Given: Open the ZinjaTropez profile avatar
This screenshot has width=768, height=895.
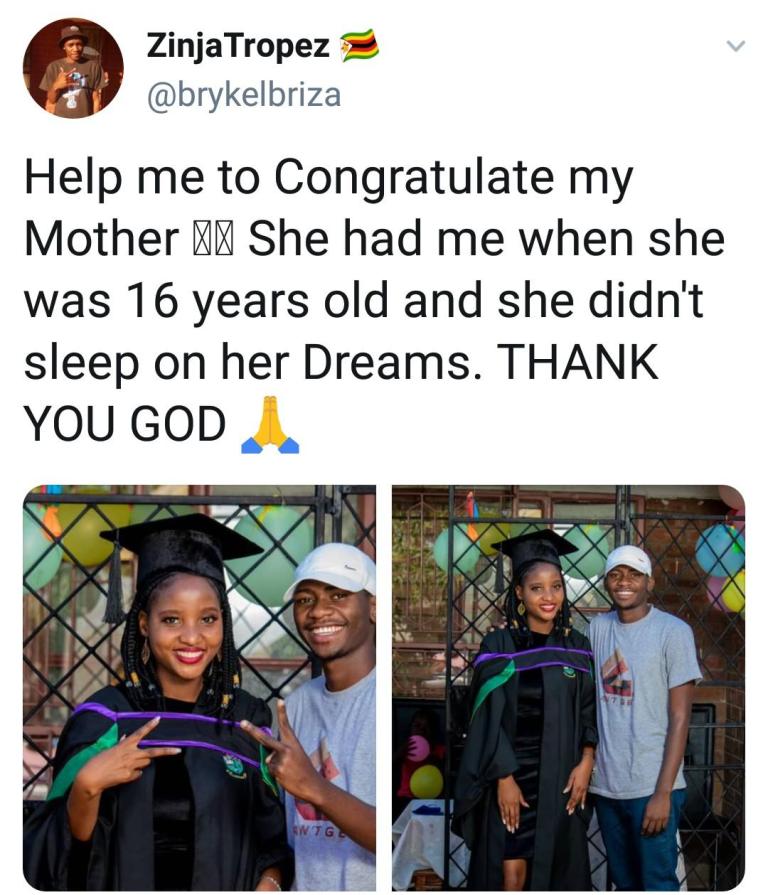Looking at the screenshot, I should [73, 68].
